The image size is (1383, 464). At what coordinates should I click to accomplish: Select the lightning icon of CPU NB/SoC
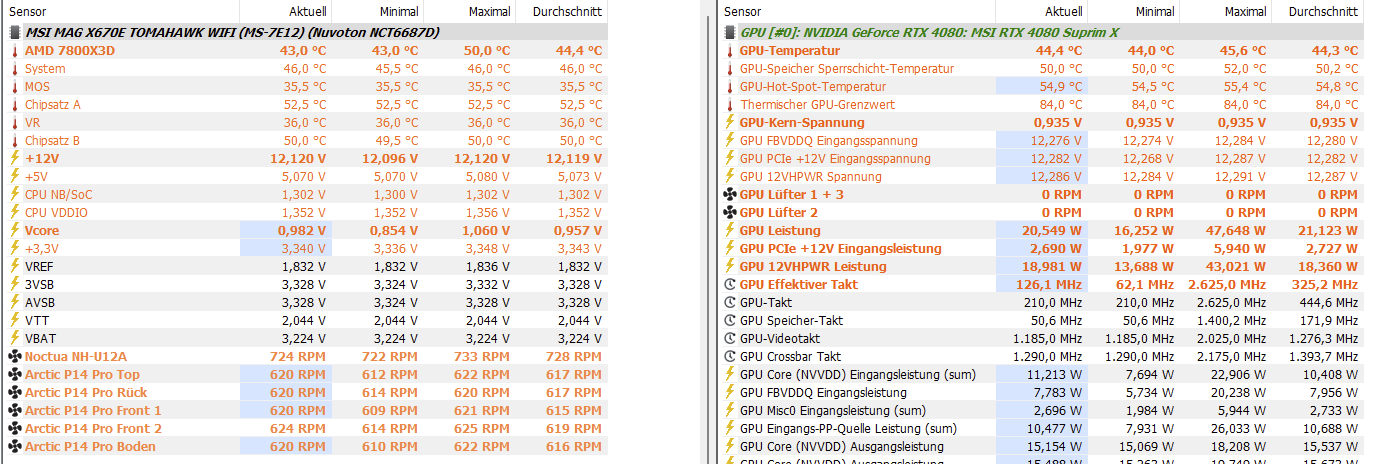click(x=14, y=194)
